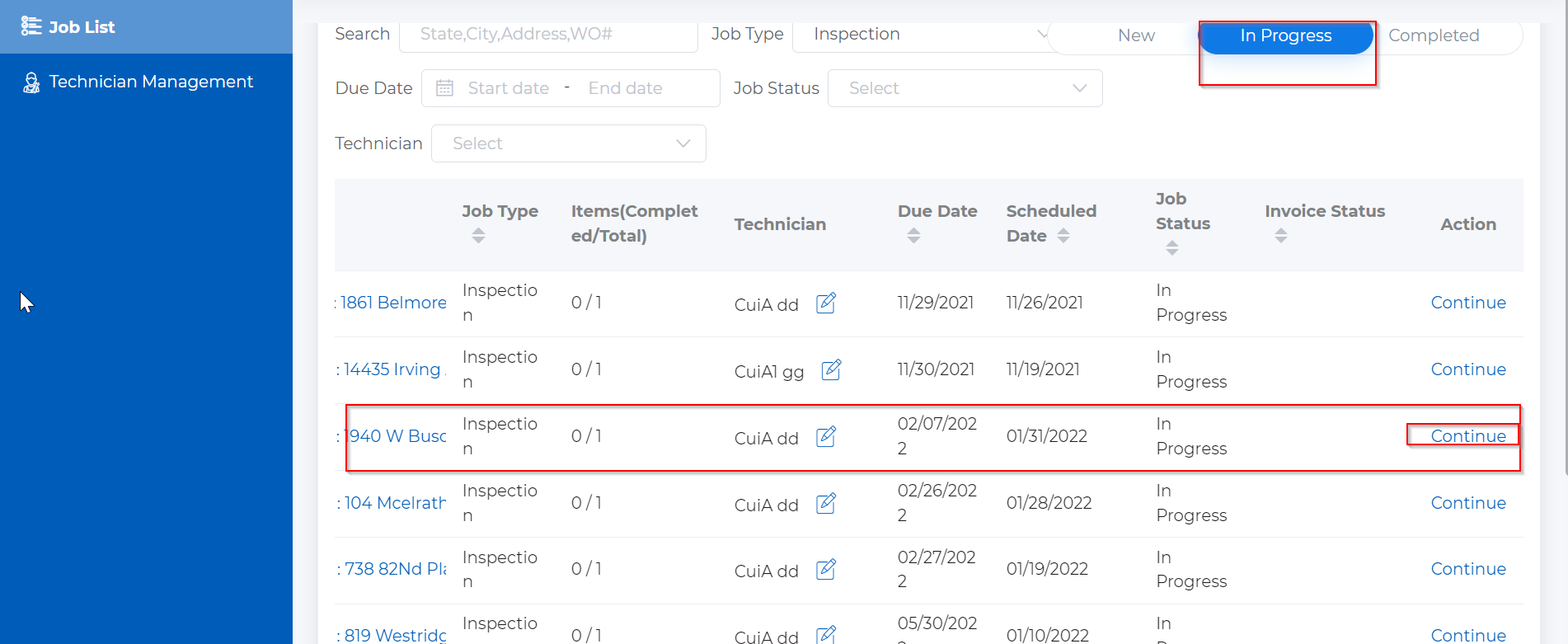Open the 14435 Irving job link
Image resolution: width=1568 pixels, height=644 pixels.
[x=391, y=369]
